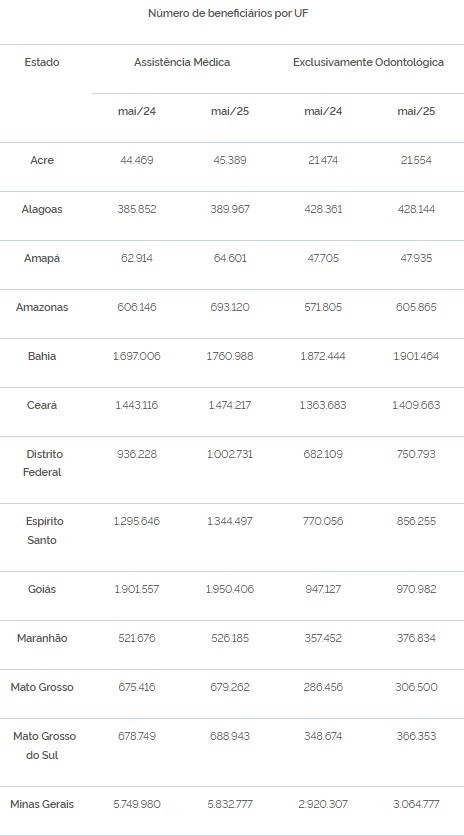Click the value 1.901.464 for Bahia

tap(416, 357)
